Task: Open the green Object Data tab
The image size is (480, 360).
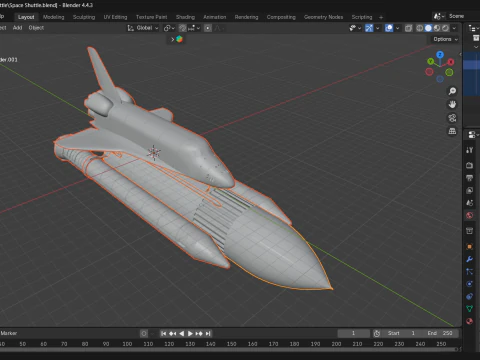Action: 470,309
